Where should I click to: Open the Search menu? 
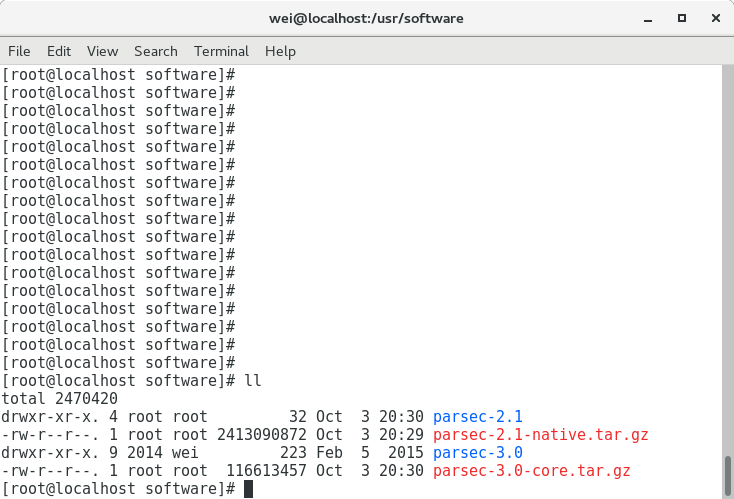tap(156, 51)
